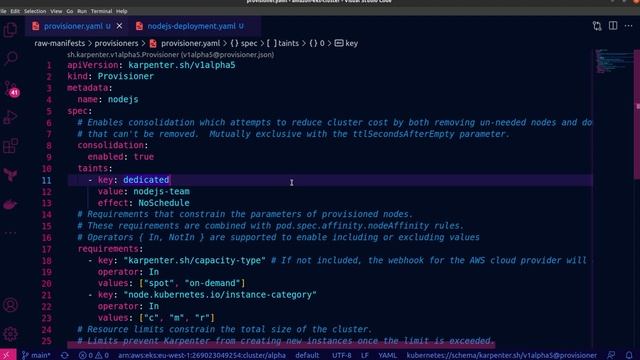Open the Explorer view in activity bar
The width and height of the screenshot is (640, 360).
click(10, 30)
